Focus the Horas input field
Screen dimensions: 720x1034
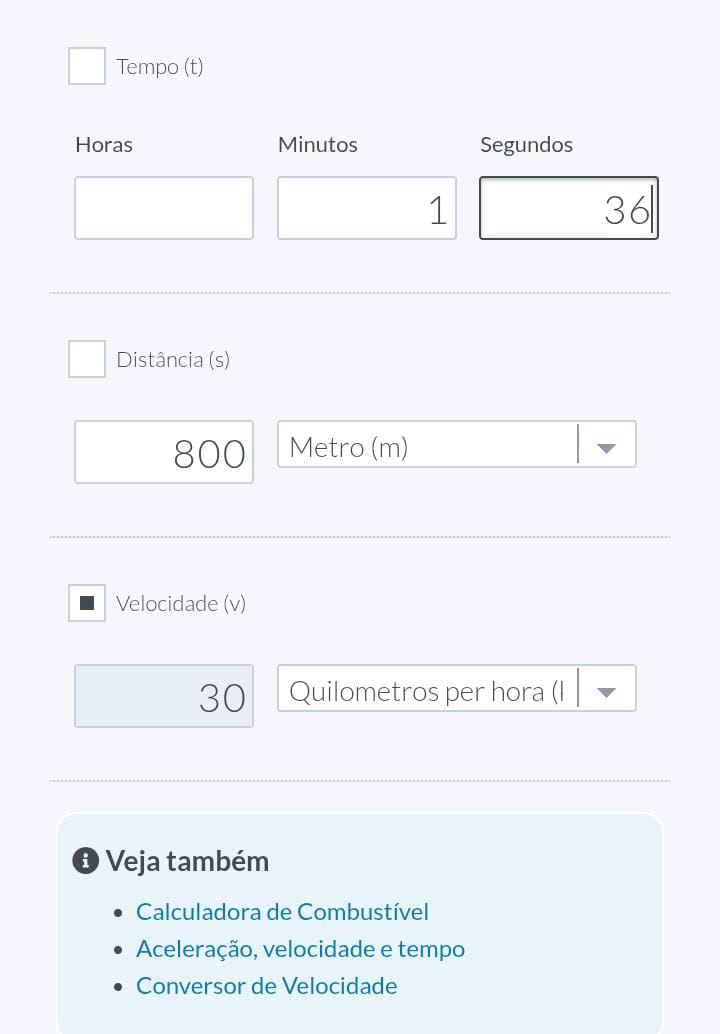(x=164, y=208)
